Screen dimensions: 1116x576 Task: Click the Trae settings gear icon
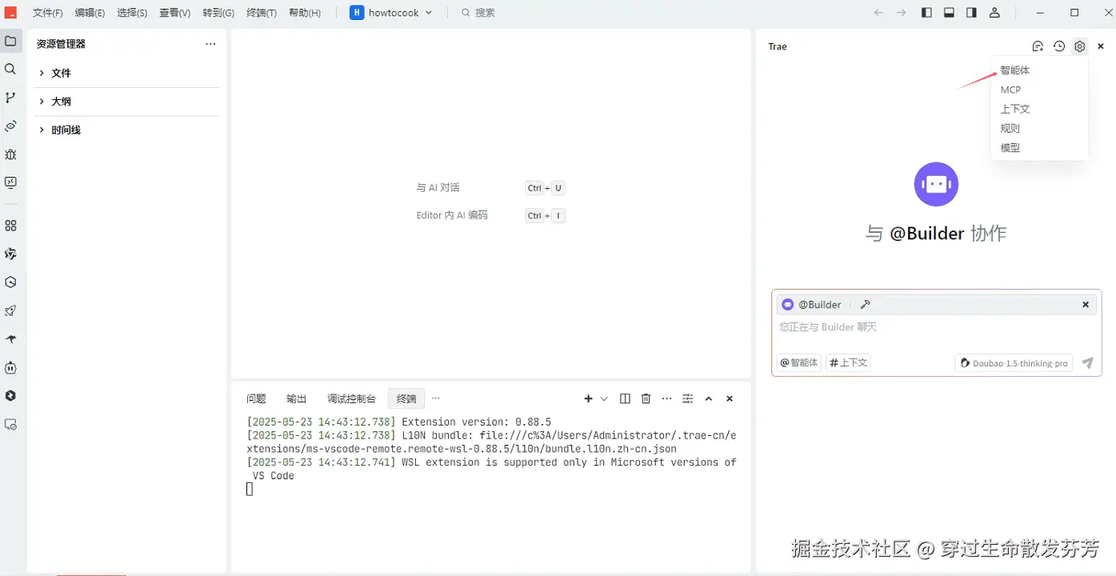[x=1080, y=46]
